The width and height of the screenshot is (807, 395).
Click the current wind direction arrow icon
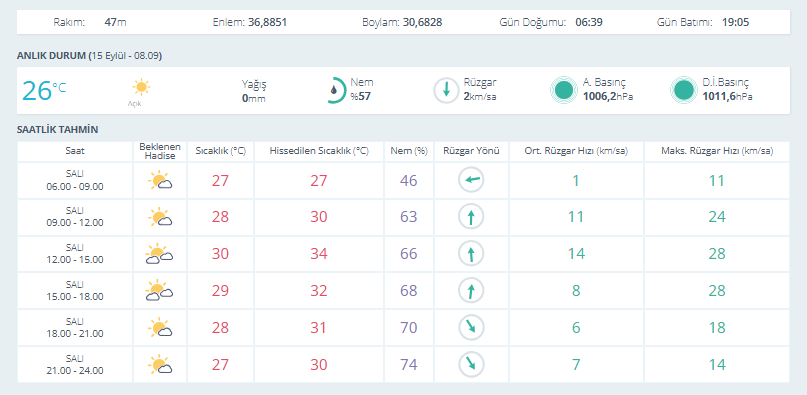pos(446,90)
